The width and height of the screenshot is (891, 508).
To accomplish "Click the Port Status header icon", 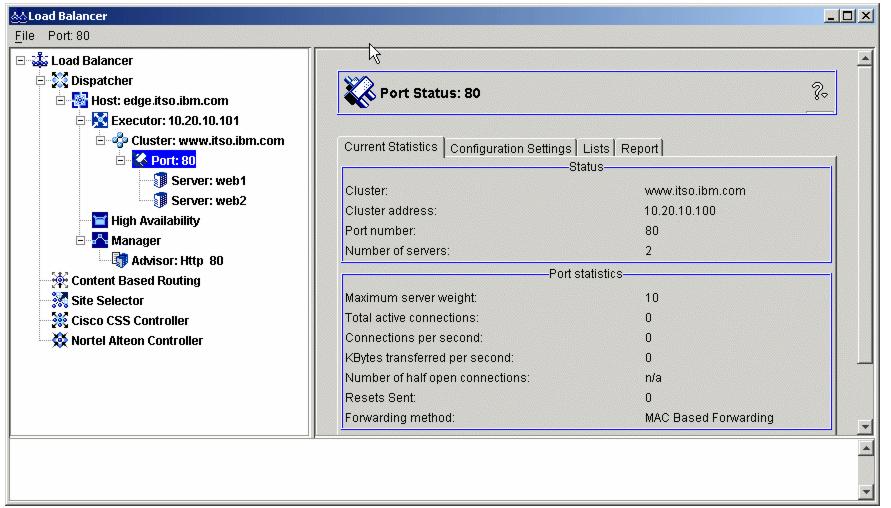I will coord(359,93).
